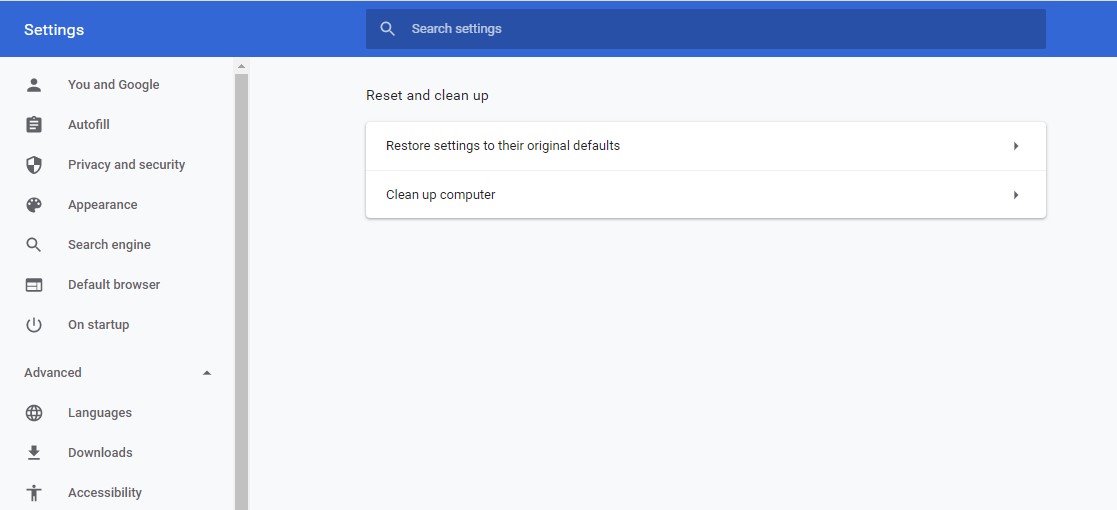This screenshot has height=510, width=1117.
Task: Click the Accessibility figure icon
Action: coord(34,493)
